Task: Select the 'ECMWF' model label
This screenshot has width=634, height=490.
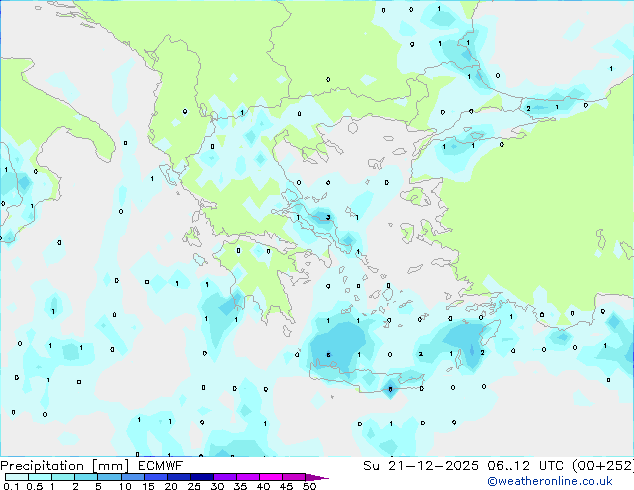Action: [161, 466]
